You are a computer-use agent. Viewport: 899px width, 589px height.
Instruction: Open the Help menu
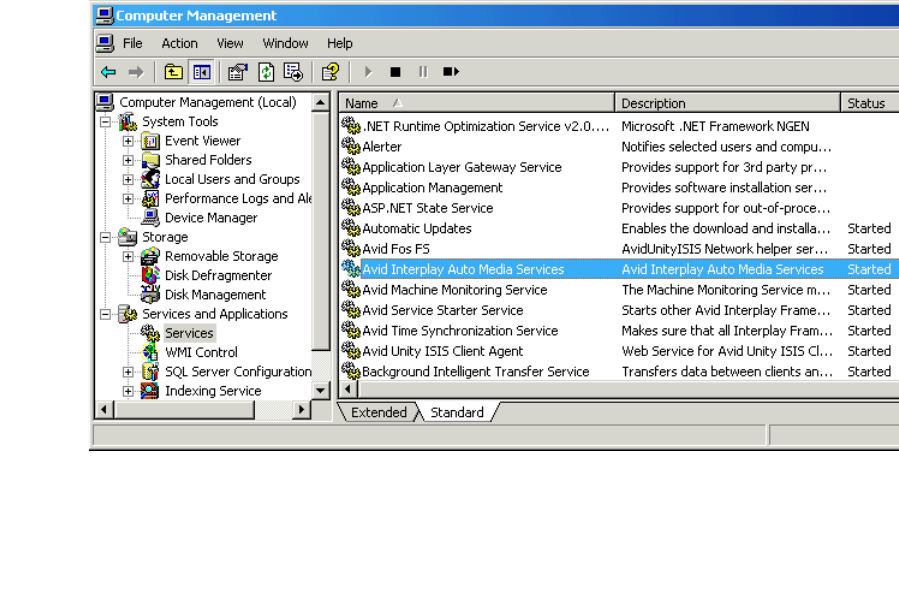point(340,44)
